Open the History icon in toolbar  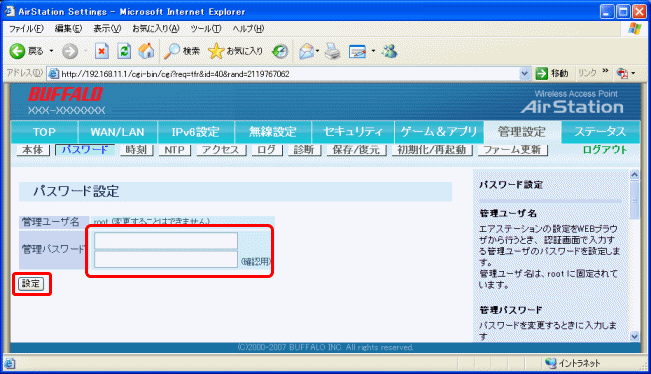(x=280, y=51)
